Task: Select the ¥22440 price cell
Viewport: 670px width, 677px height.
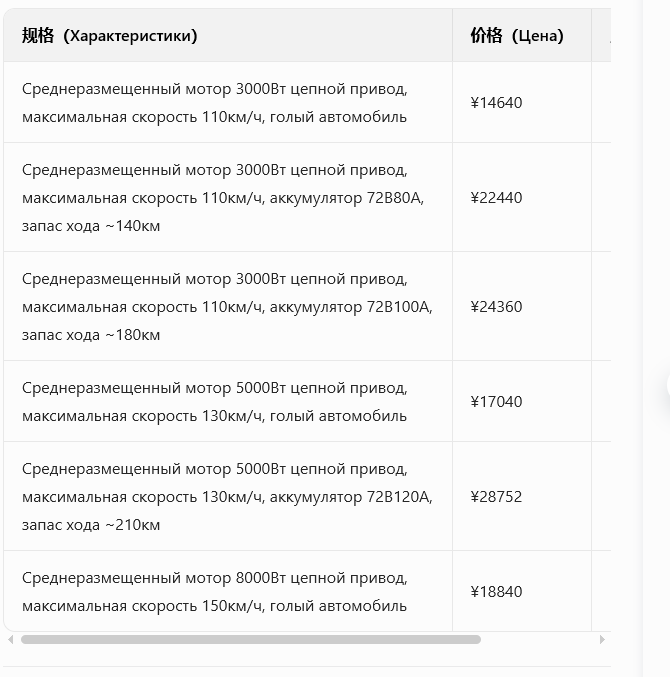Action: pos(496,198)
